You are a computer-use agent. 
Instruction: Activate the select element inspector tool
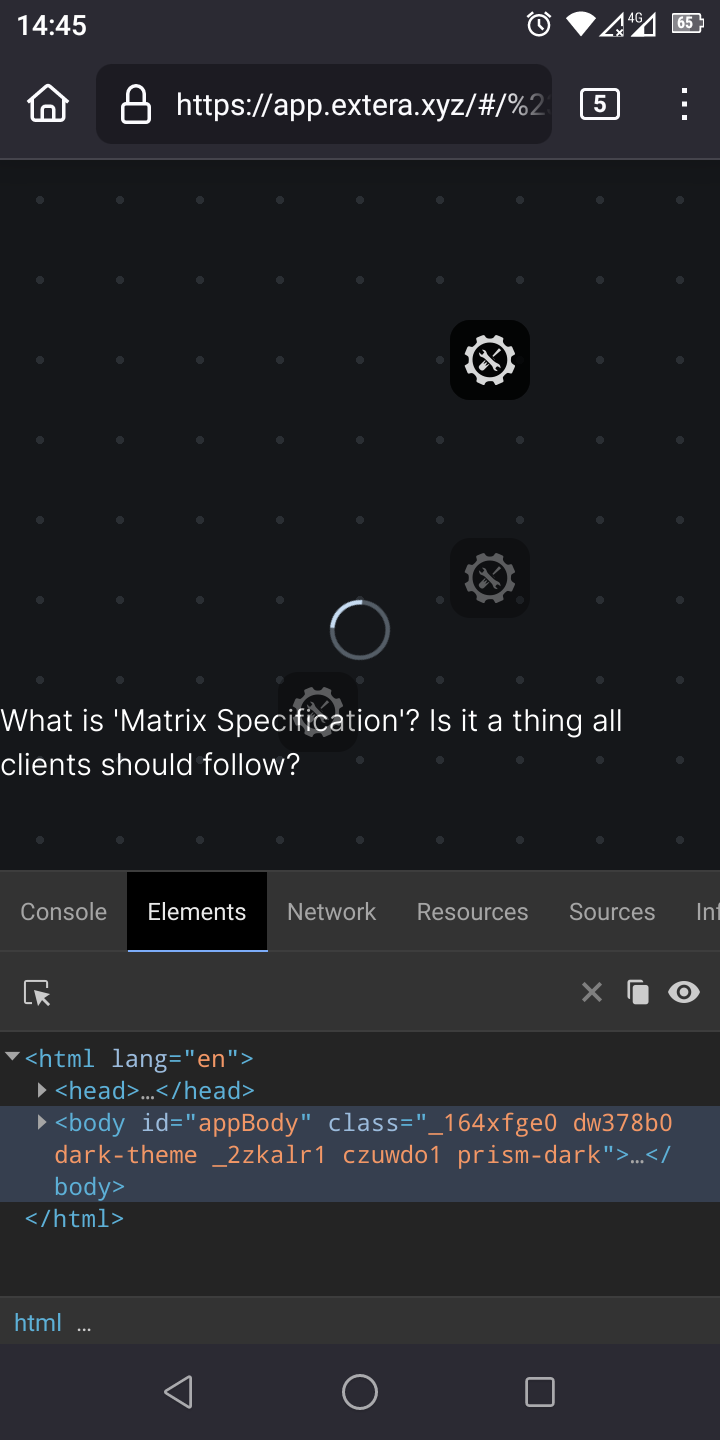click(x=37, y=992)
